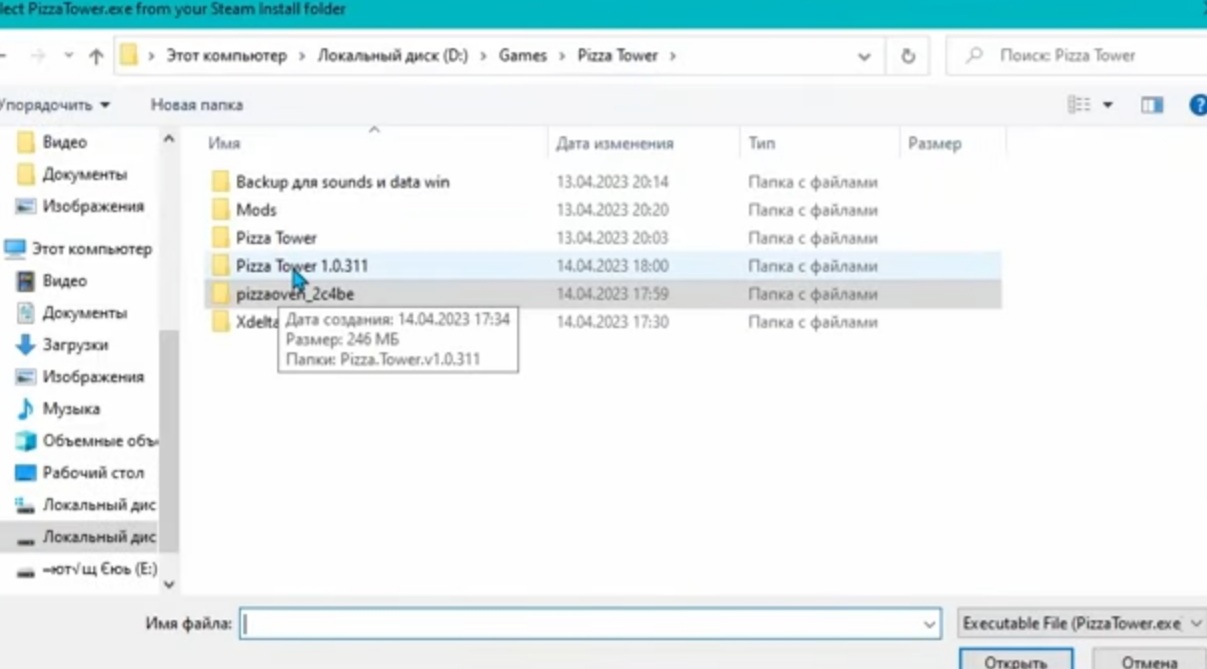Select Backup для sounds и data win folder

603,182
